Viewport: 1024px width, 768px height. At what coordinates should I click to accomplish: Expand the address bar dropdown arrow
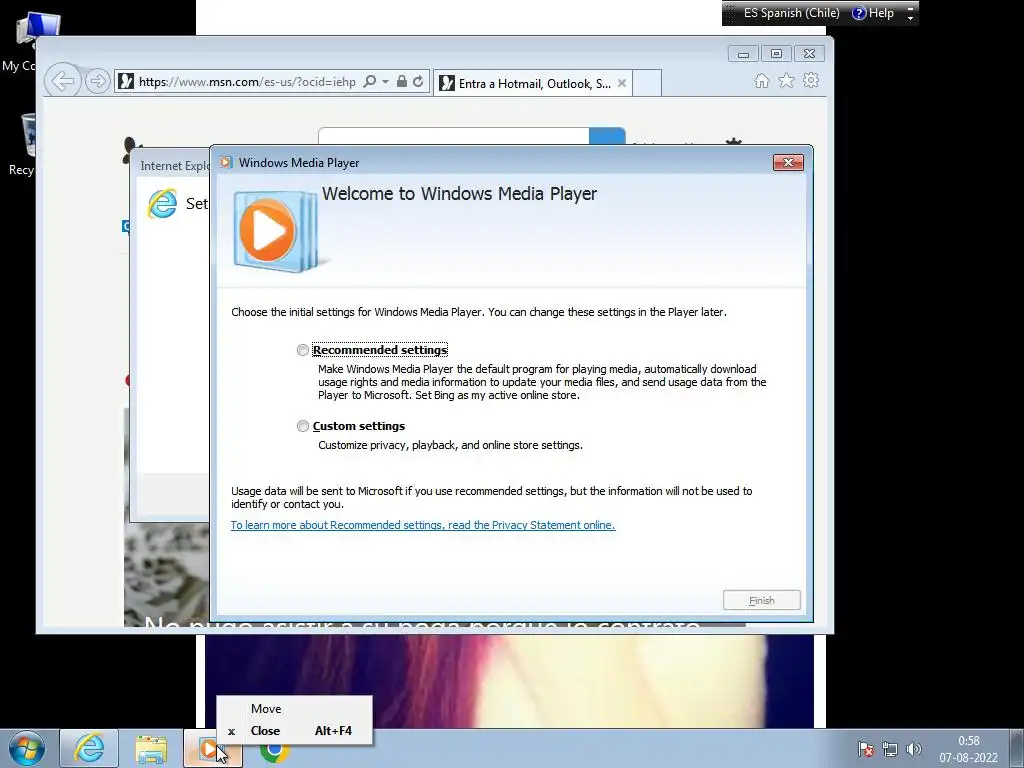385,82
